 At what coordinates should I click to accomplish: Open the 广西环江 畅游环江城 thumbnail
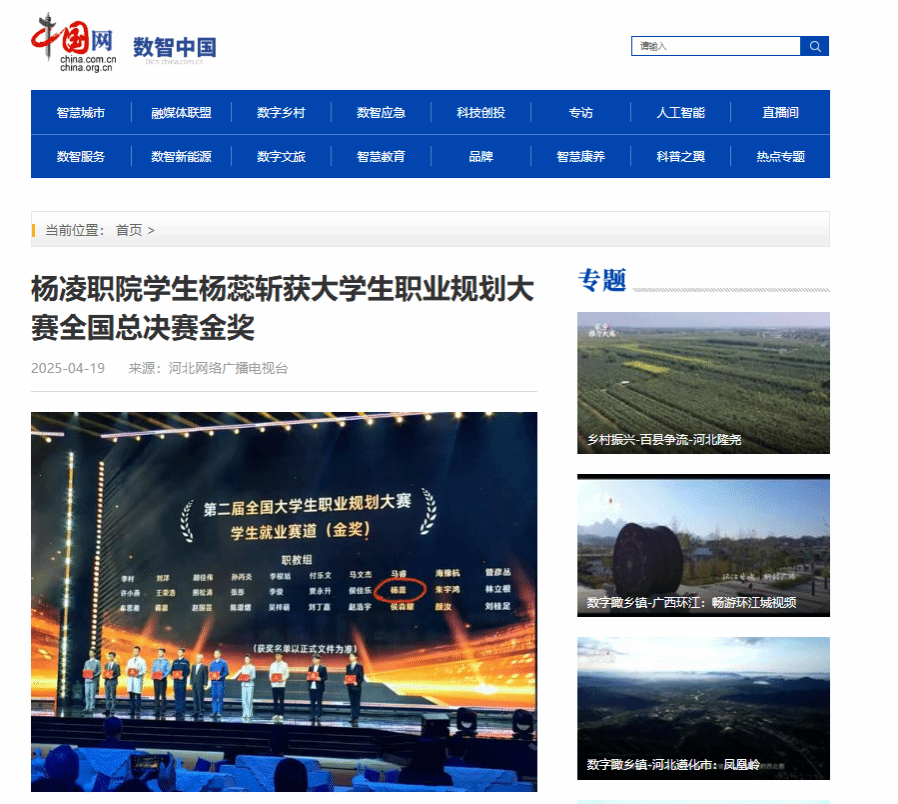(x=703, y=545)
